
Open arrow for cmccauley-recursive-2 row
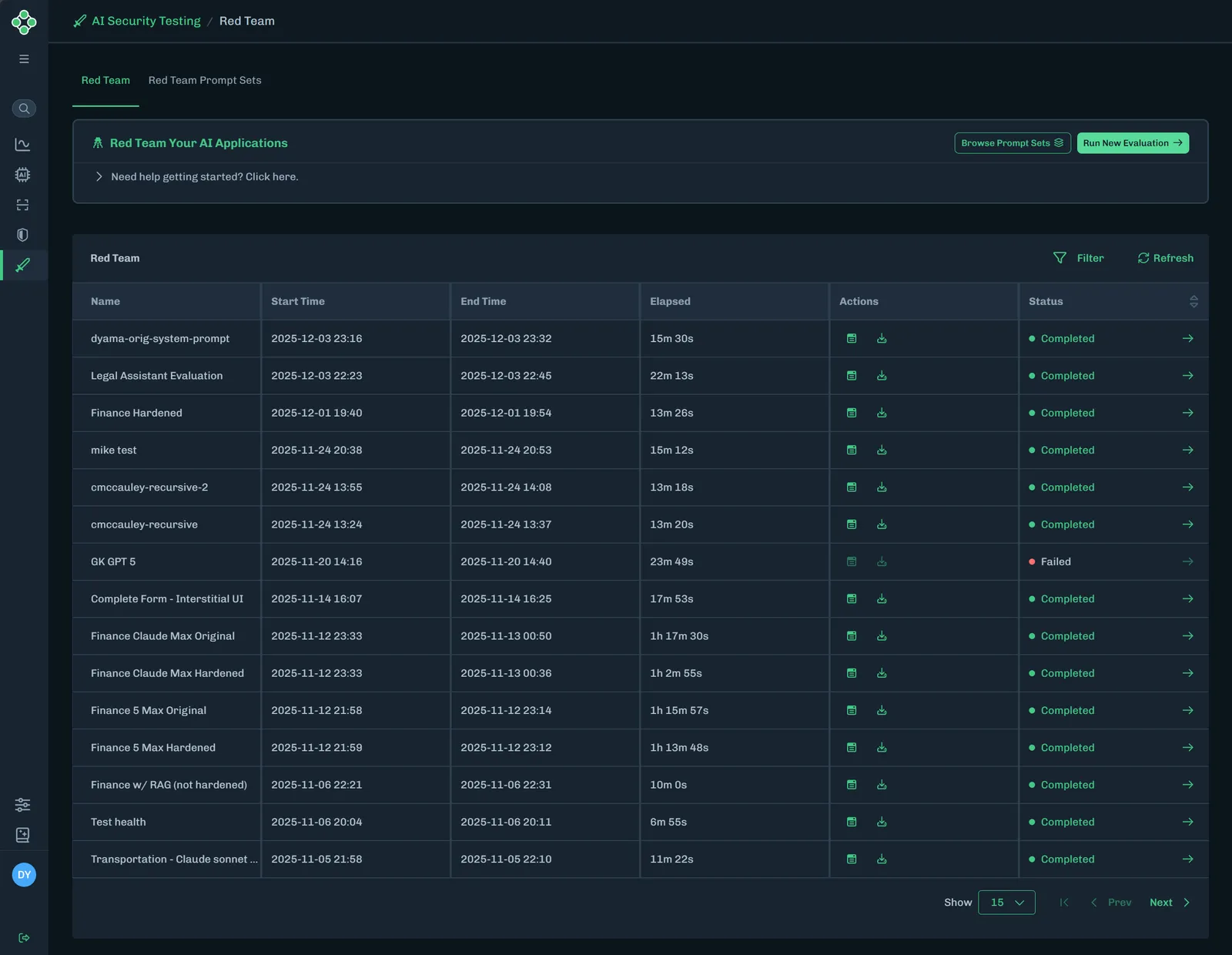(1188, 488)
